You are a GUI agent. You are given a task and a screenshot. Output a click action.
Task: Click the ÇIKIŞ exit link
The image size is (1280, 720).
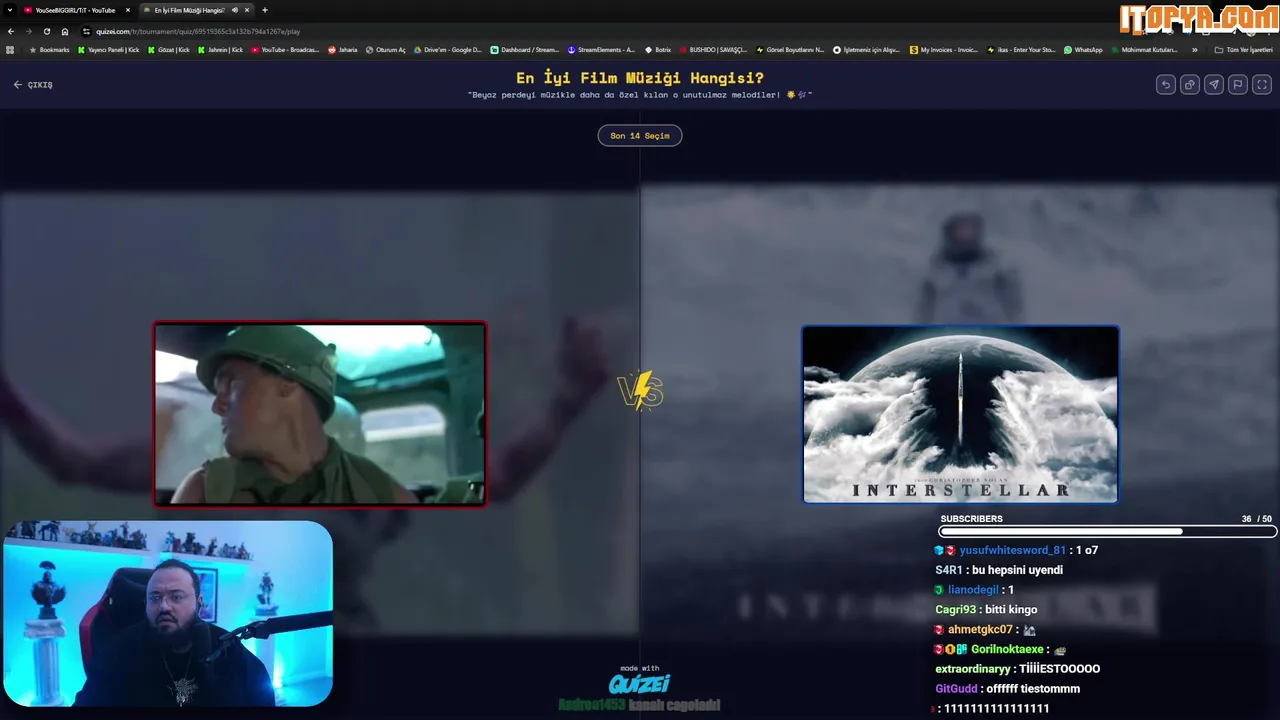[33, 85]
